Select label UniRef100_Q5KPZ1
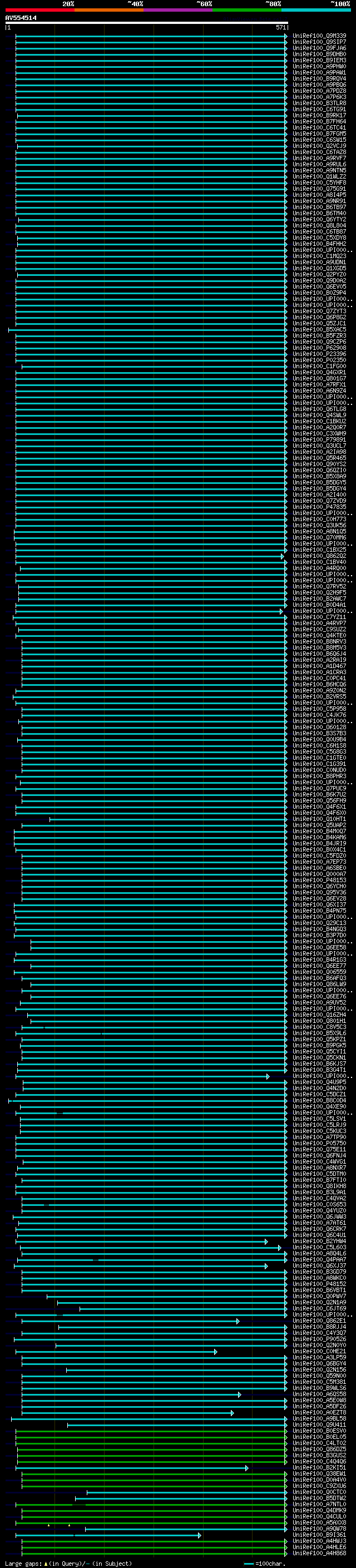Screen dimensions: 356x1568 point(319,1039)
